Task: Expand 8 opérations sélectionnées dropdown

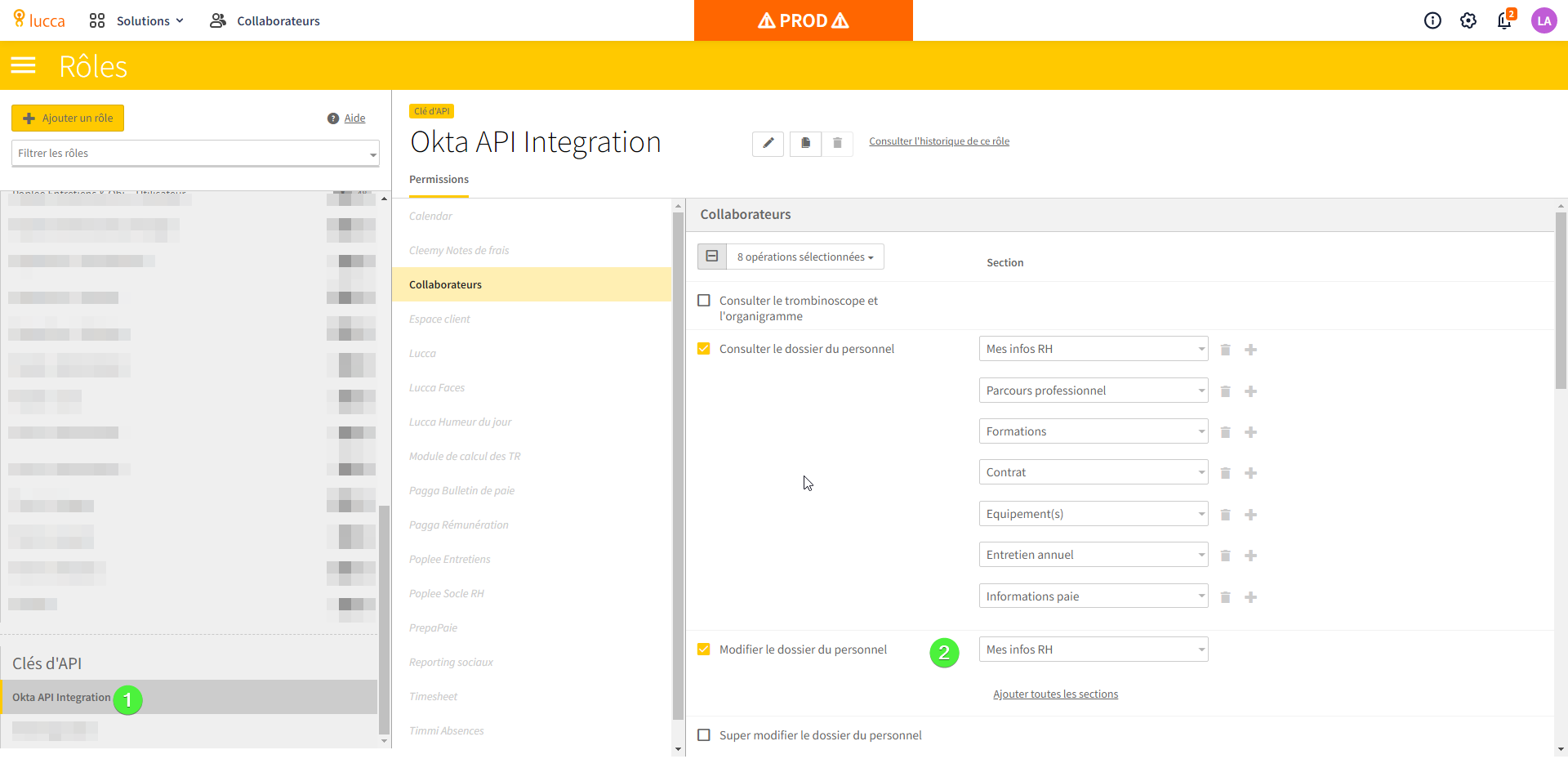Action: (805, 257)
